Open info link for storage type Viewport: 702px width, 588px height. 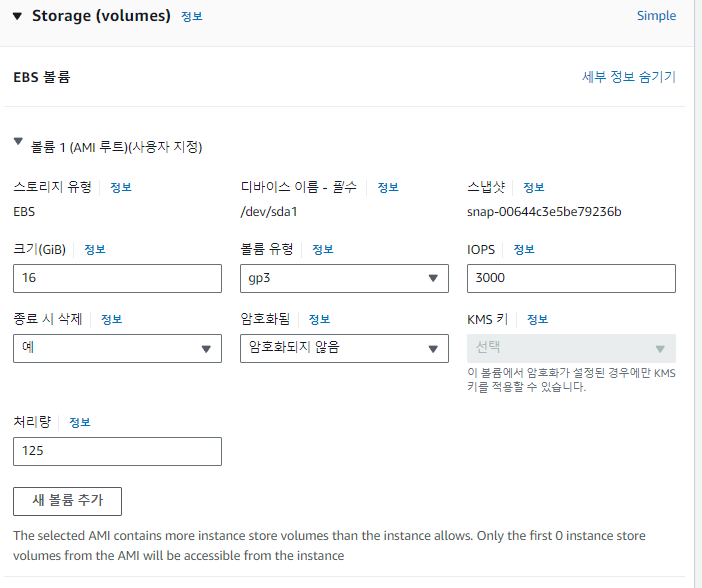point(120,187)
